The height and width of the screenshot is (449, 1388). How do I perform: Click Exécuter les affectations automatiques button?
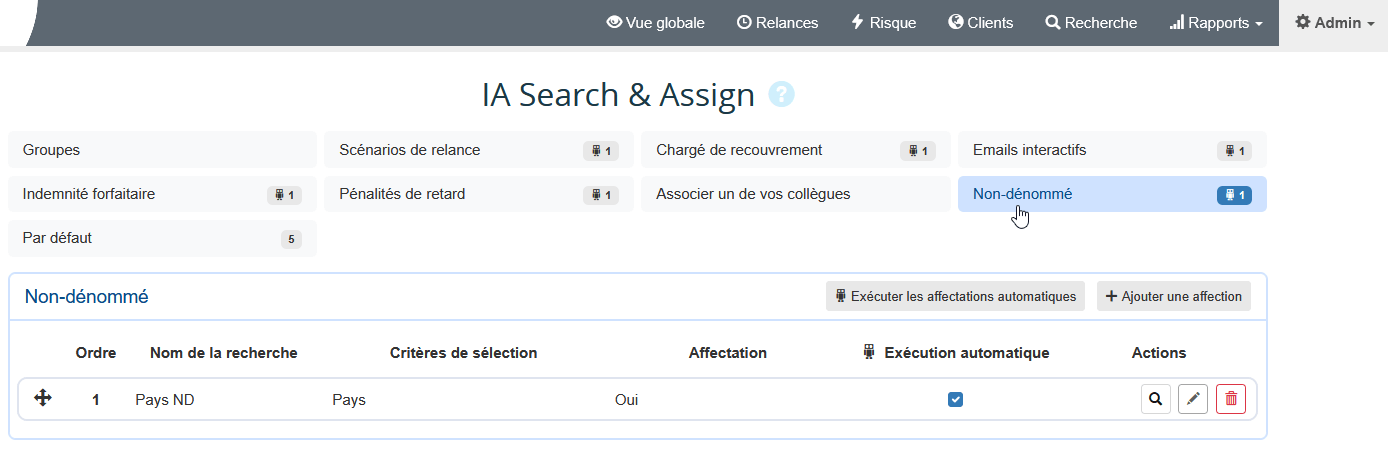click(x=955, y=296)
